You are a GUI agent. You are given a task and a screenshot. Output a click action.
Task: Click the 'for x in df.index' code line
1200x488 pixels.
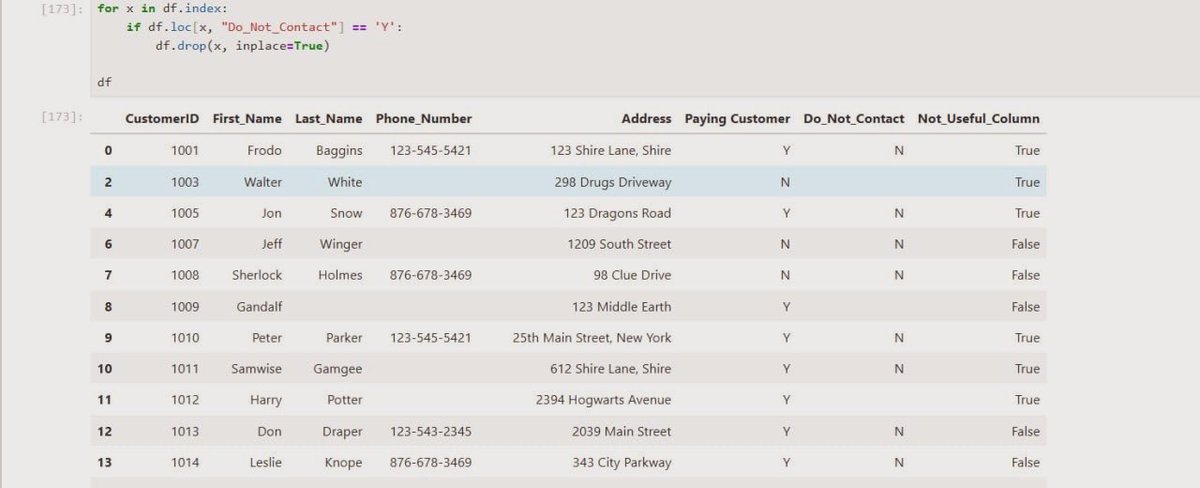pyautogui.click(x=164, y=8)
